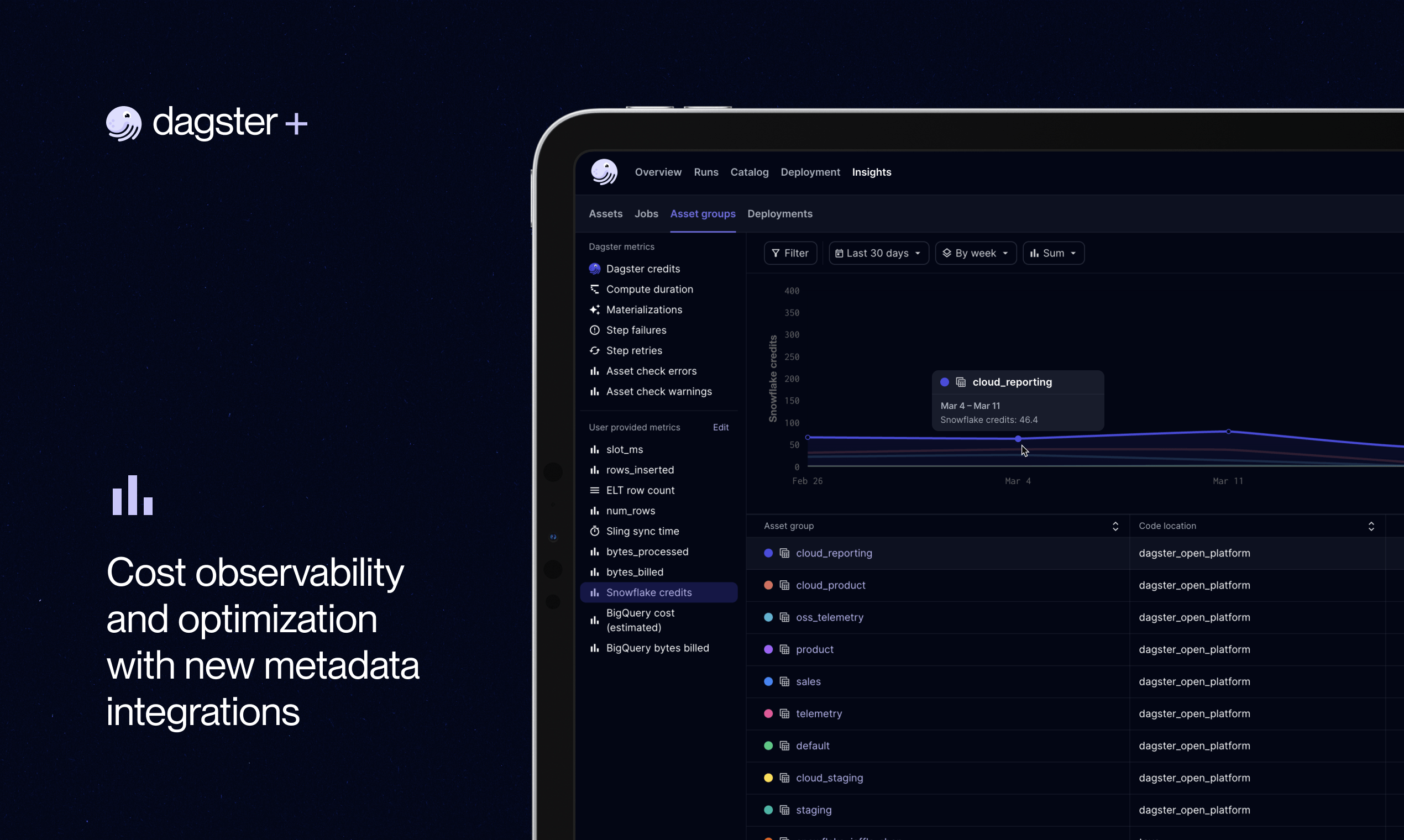Open the Compute duration metric
This screenshot has width=1404, height=840.
click(x=649, y=288)
